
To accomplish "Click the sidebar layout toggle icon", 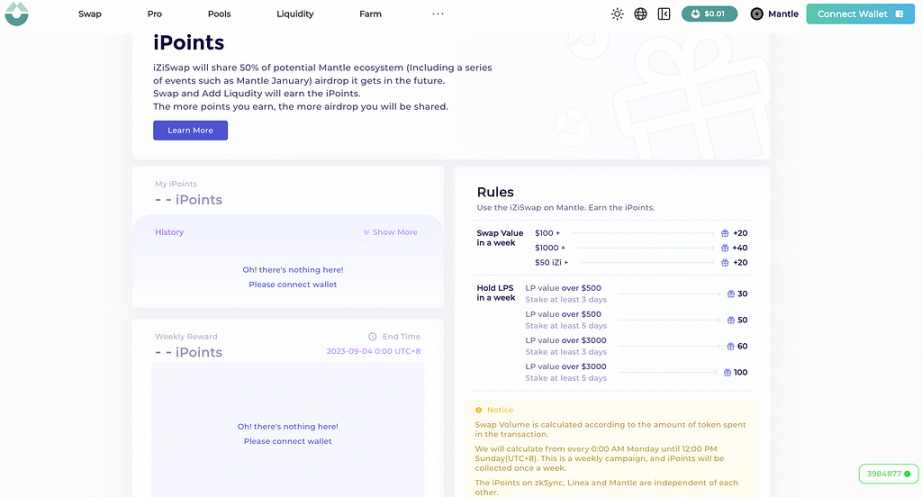I will 664,14.
